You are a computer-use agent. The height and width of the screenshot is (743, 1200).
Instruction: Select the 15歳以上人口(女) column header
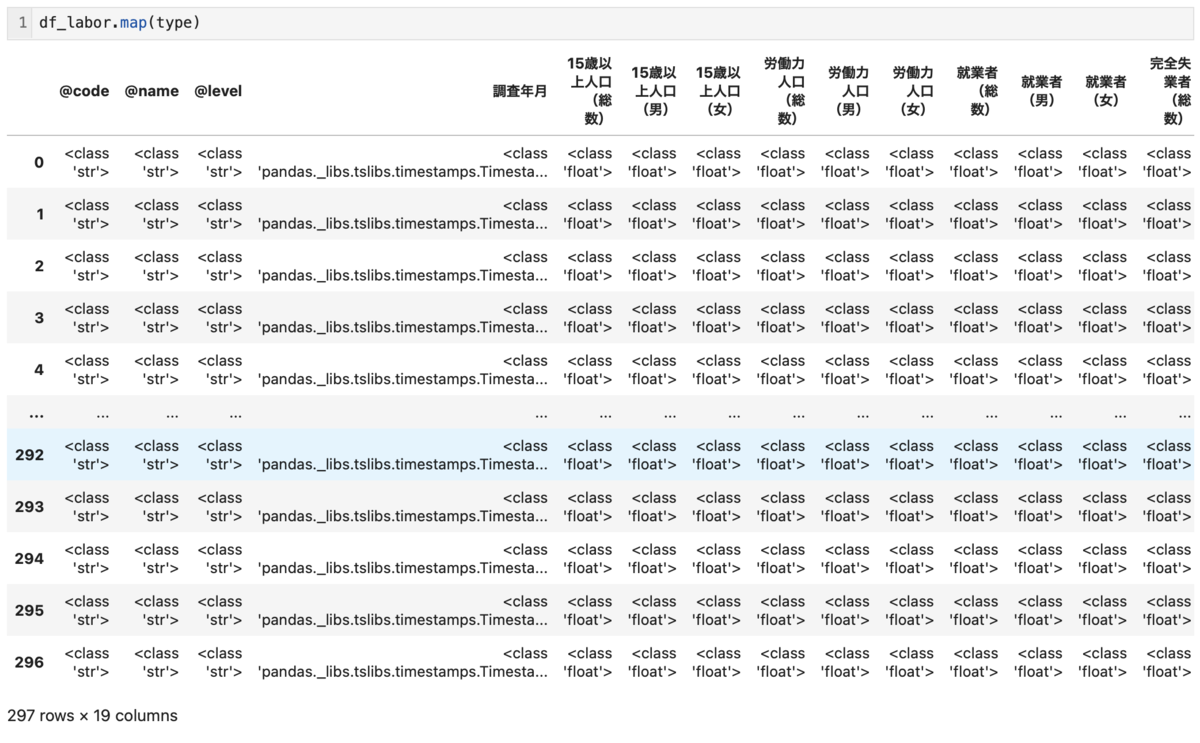point(718,91)
